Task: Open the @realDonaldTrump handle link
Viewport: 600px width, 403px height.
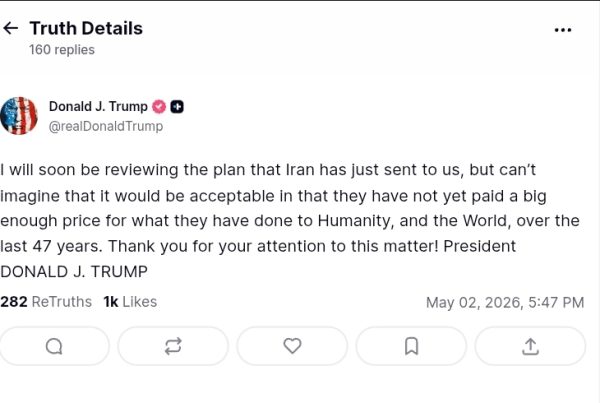Action: [106, 126]
